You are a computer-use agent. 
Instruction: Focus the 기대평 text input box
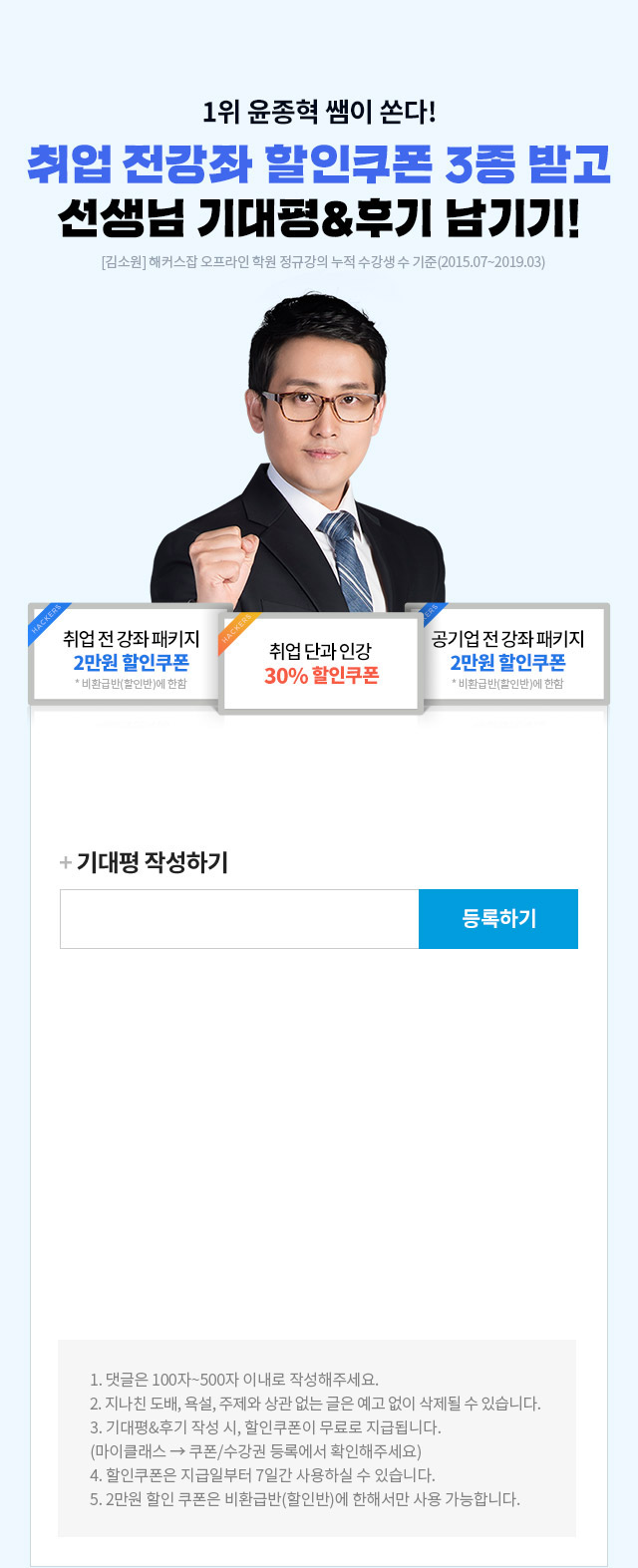(x=239, y=919)
